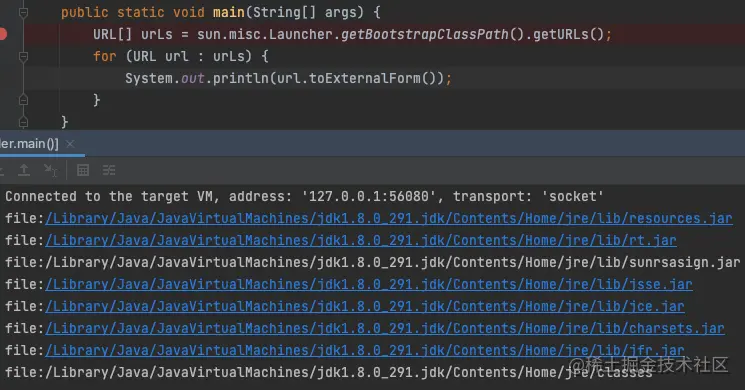The height and width of the screenshot is (390, 745).
Task: Collapse the for loop fold marker
Action: [x=23, y=57]
